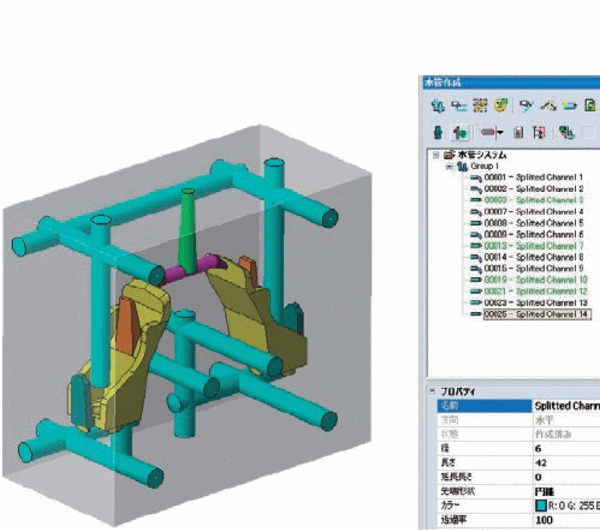This screenshot has width=600, height=530.
Task: Click the yellow smiley-face toolbar icon
Action: coord(499,105)
